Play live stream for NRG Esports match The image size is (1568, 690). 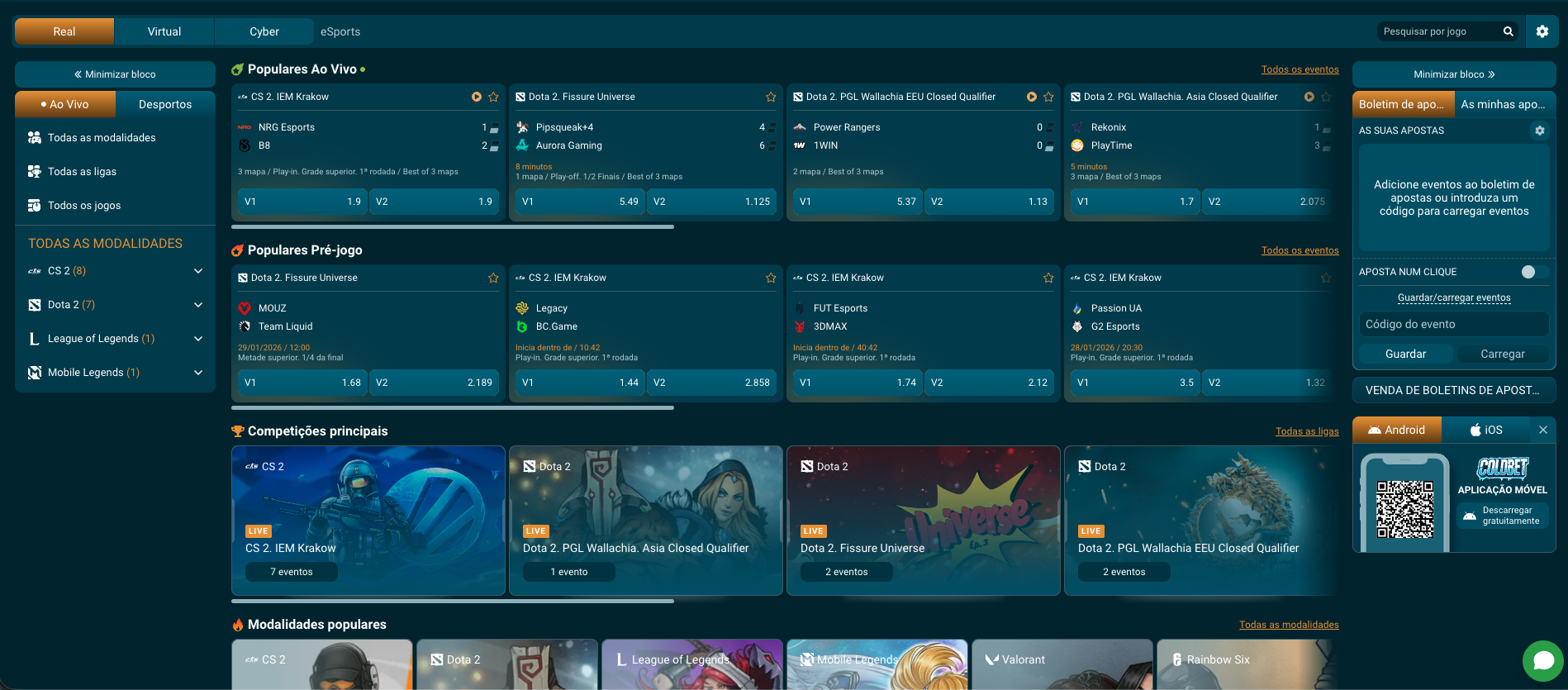(x=477, y=97)
